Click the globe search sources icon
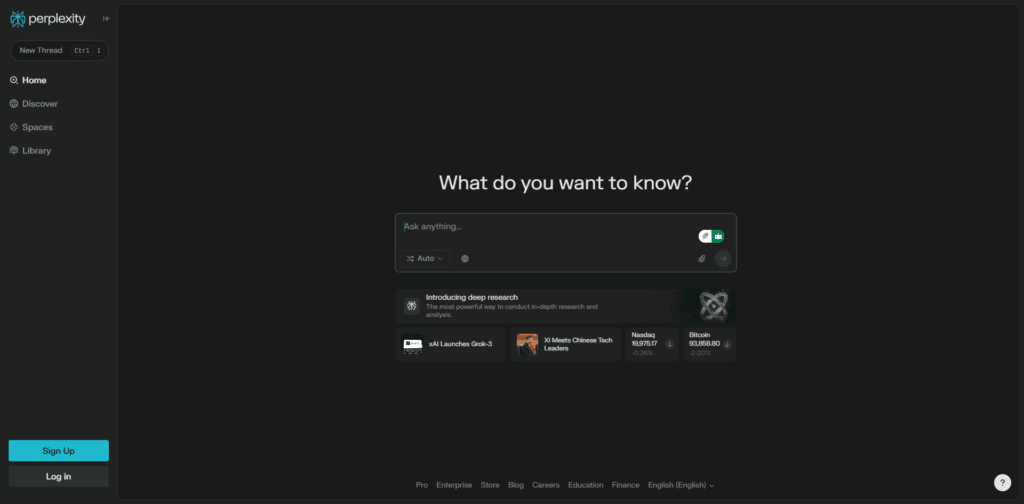Viewport: 1024px width, 504px height. coord(465,259)
